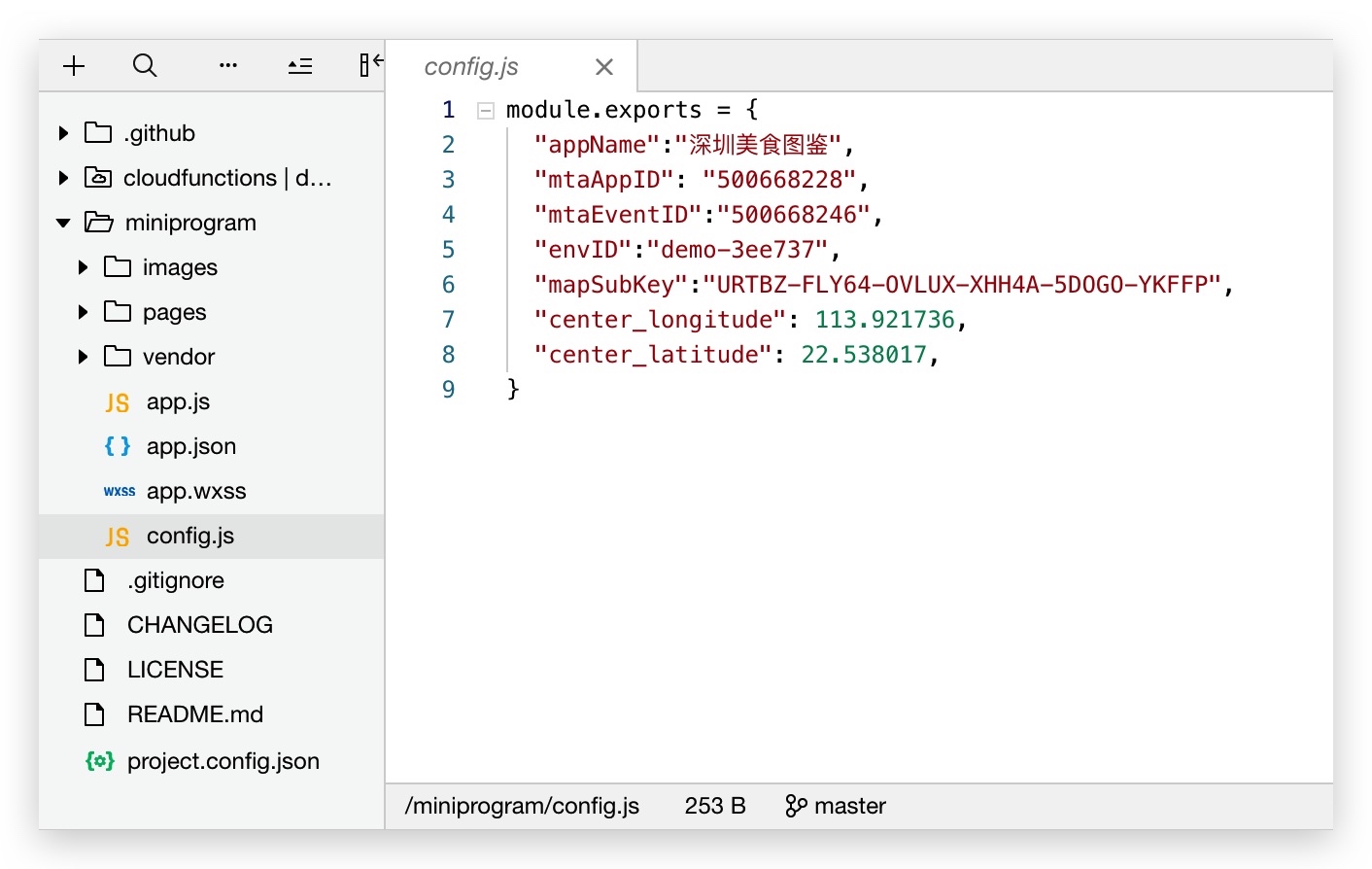Expand the images folder arrow
The height and width of the screenshot is (869, 1372).
[83, 267]
